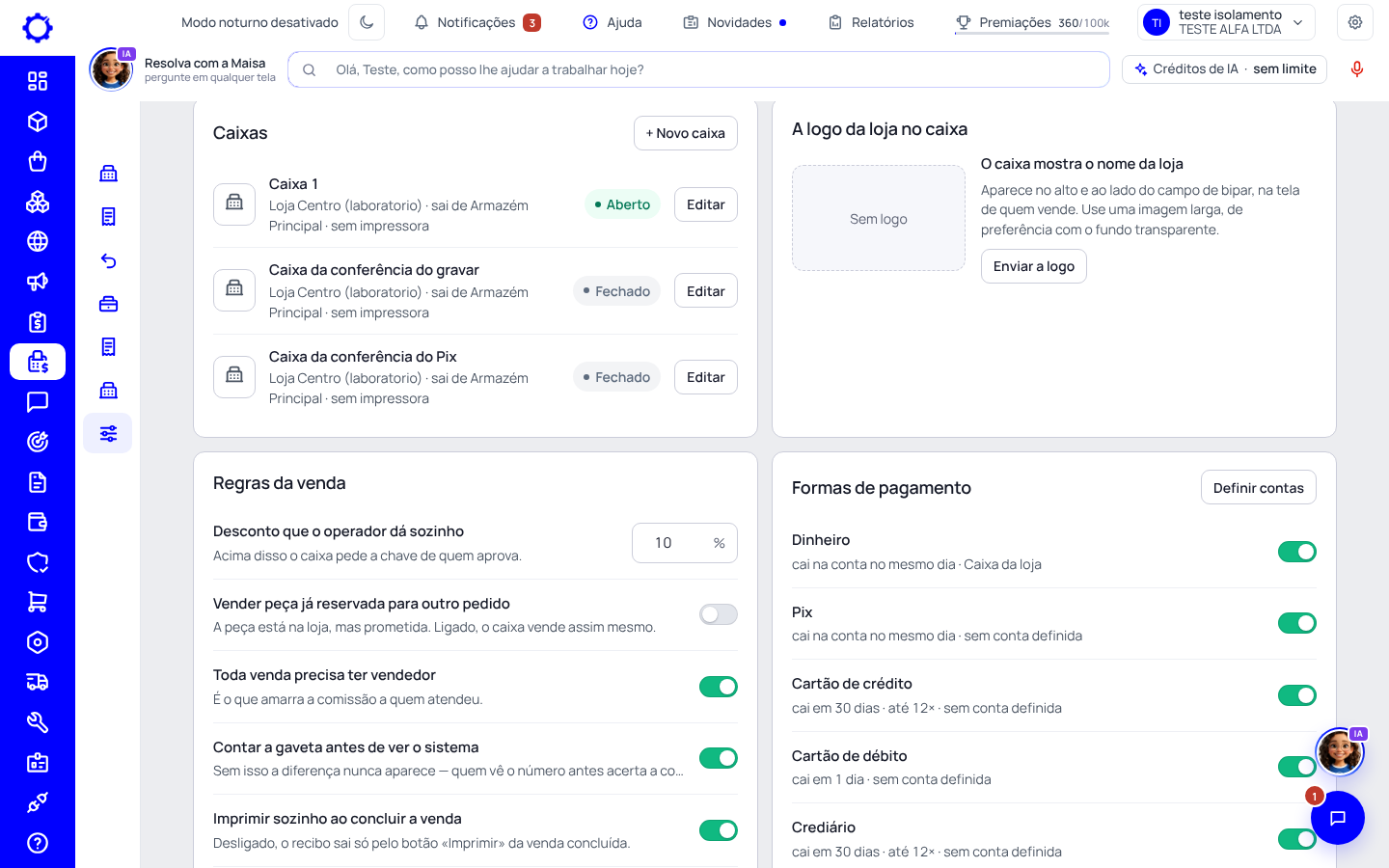
Task: Toggle 'Toda venda precisa ter vendedor'
Action: pyautogui.click(x=719, y=687)
